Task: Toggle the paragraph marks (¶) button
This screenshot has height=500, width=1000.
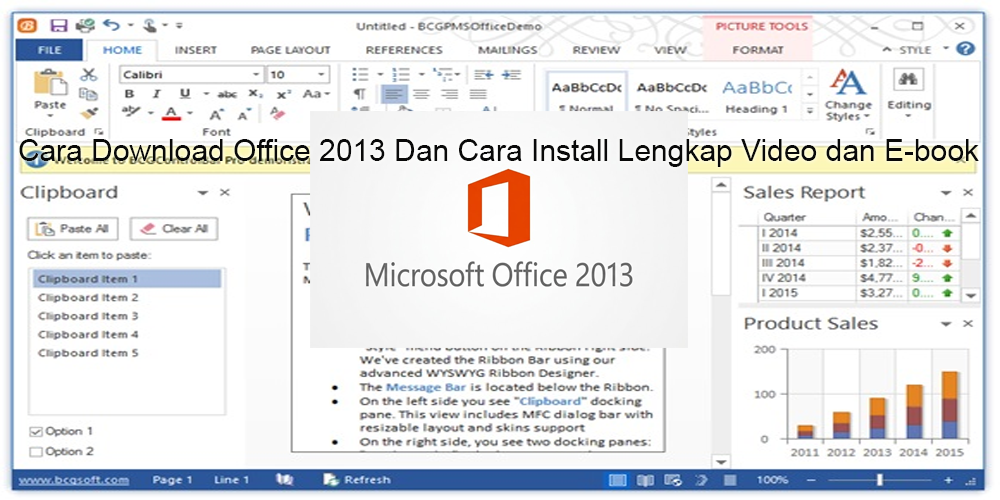Action: 360,94
